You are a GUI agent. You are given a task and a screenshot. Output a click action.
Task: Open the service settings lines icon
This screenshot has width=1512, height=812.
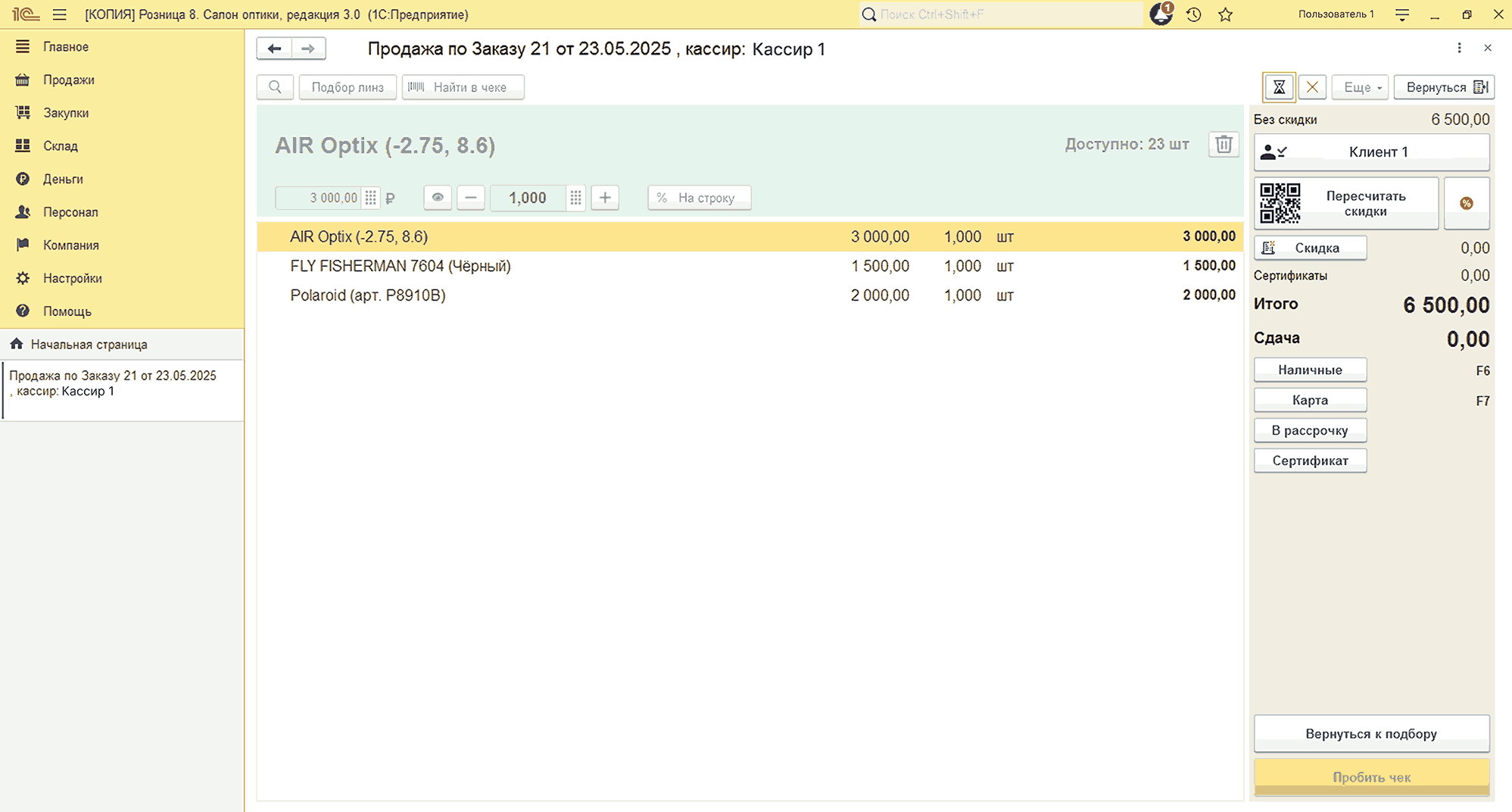(x=1402, y=14)
